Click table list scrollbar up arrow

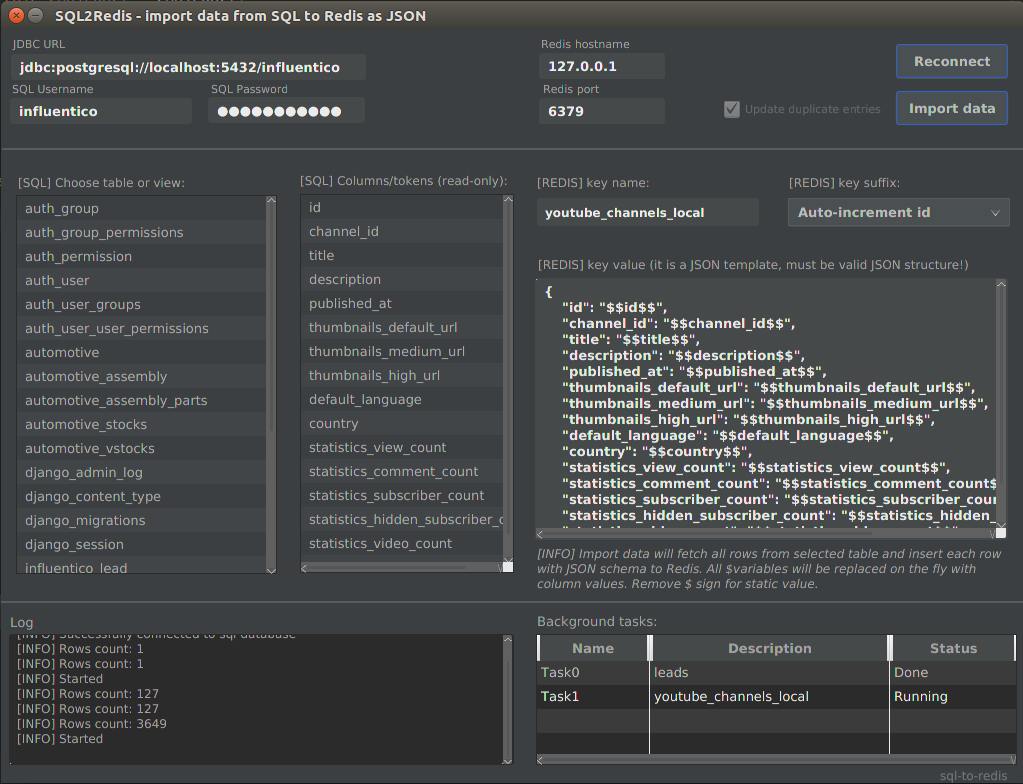[271, 200]
